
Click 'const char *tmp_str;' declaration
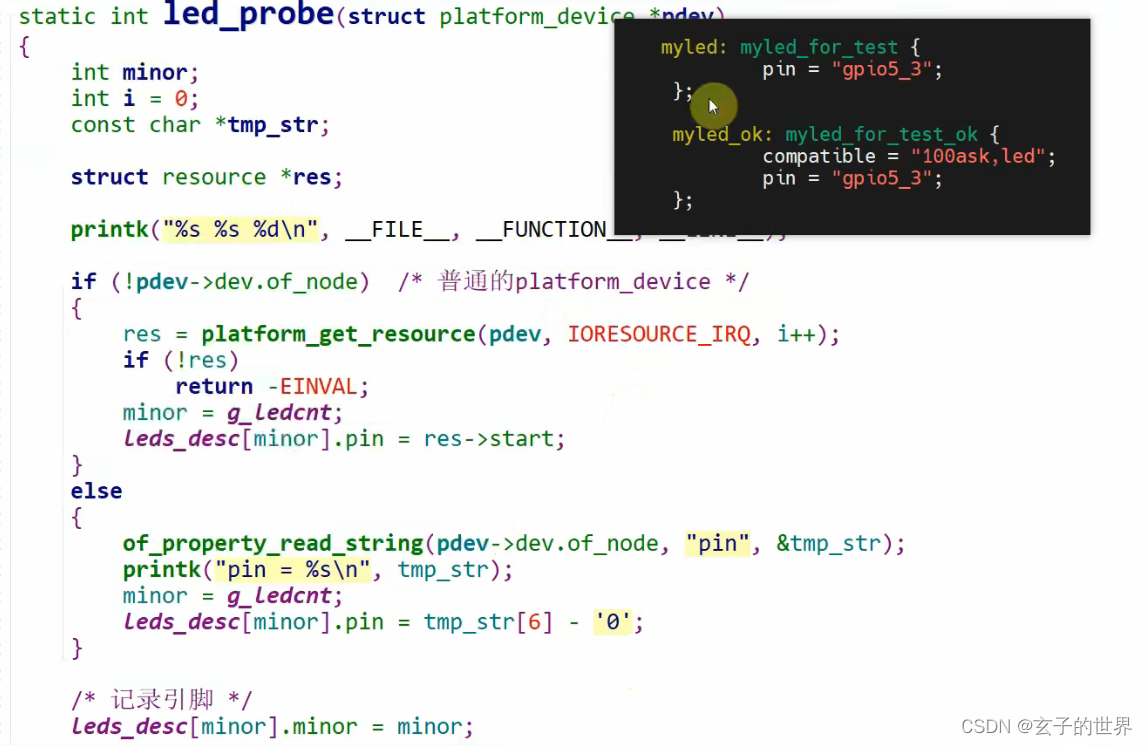200,125
